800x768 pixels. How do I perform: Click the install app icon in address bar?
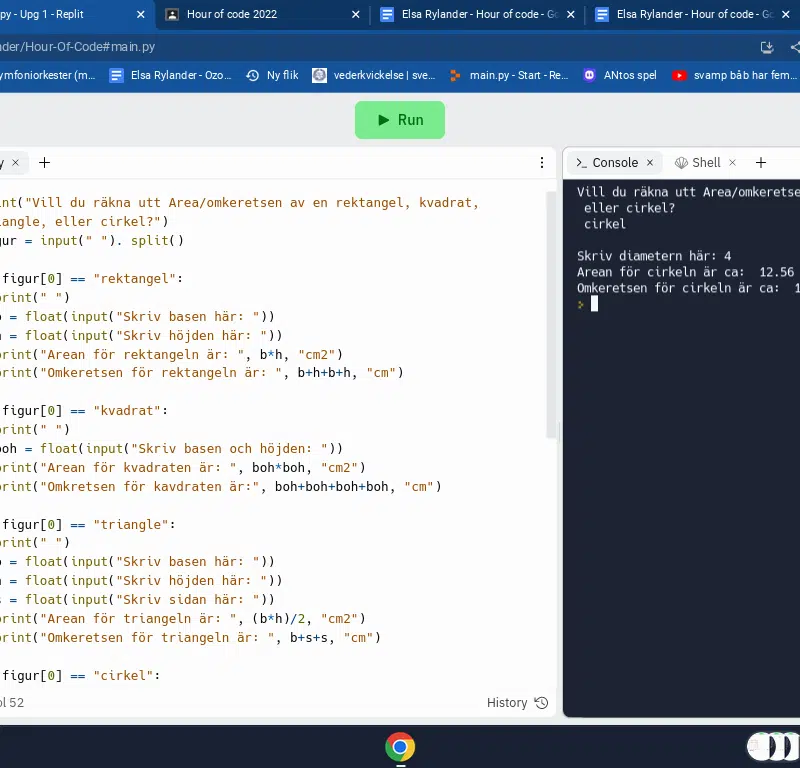click(767, 47)
